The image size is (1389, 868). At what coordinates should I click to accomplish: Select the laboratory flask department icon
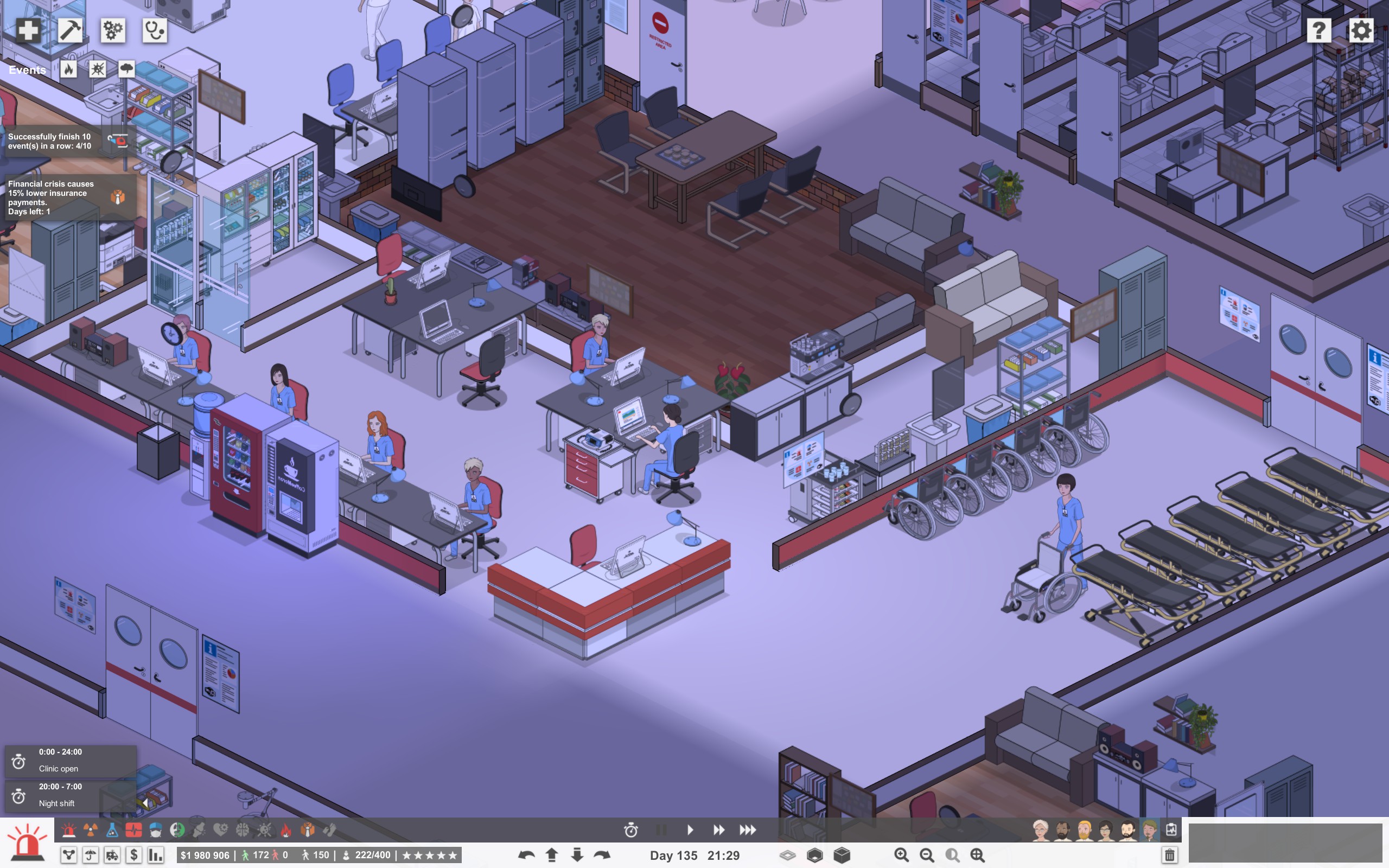click(x=112, y=829)
